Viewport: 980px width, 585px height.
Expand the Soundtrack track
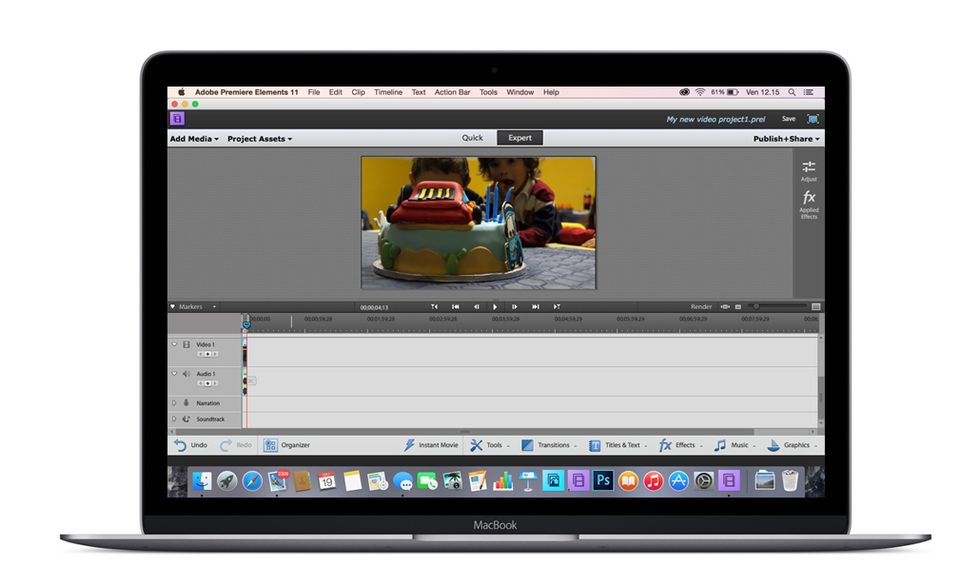[x=174, y=419]
